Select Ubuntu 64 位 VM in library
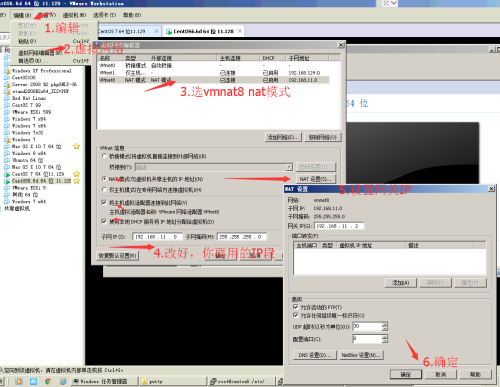 pos(27,160)
